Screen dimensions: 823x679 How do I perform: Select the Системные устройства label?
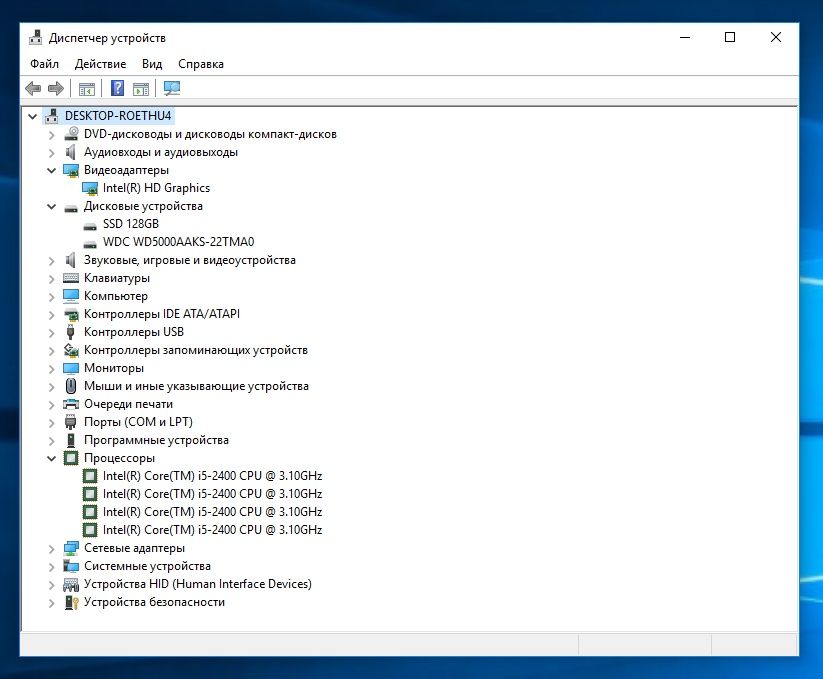(x=147, y=566)
